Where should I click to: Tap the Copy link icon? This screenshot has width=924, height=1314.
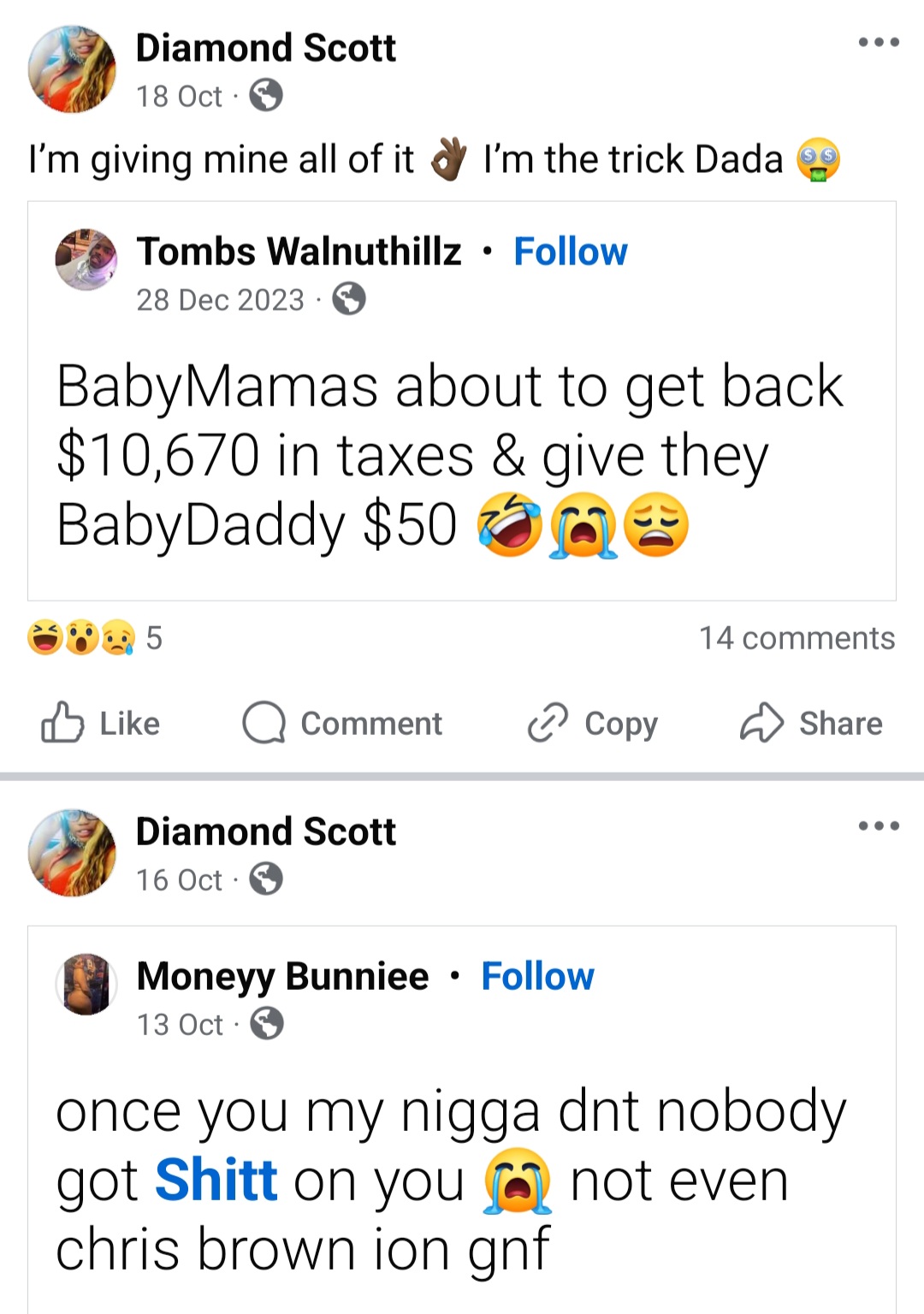[548, 723]
